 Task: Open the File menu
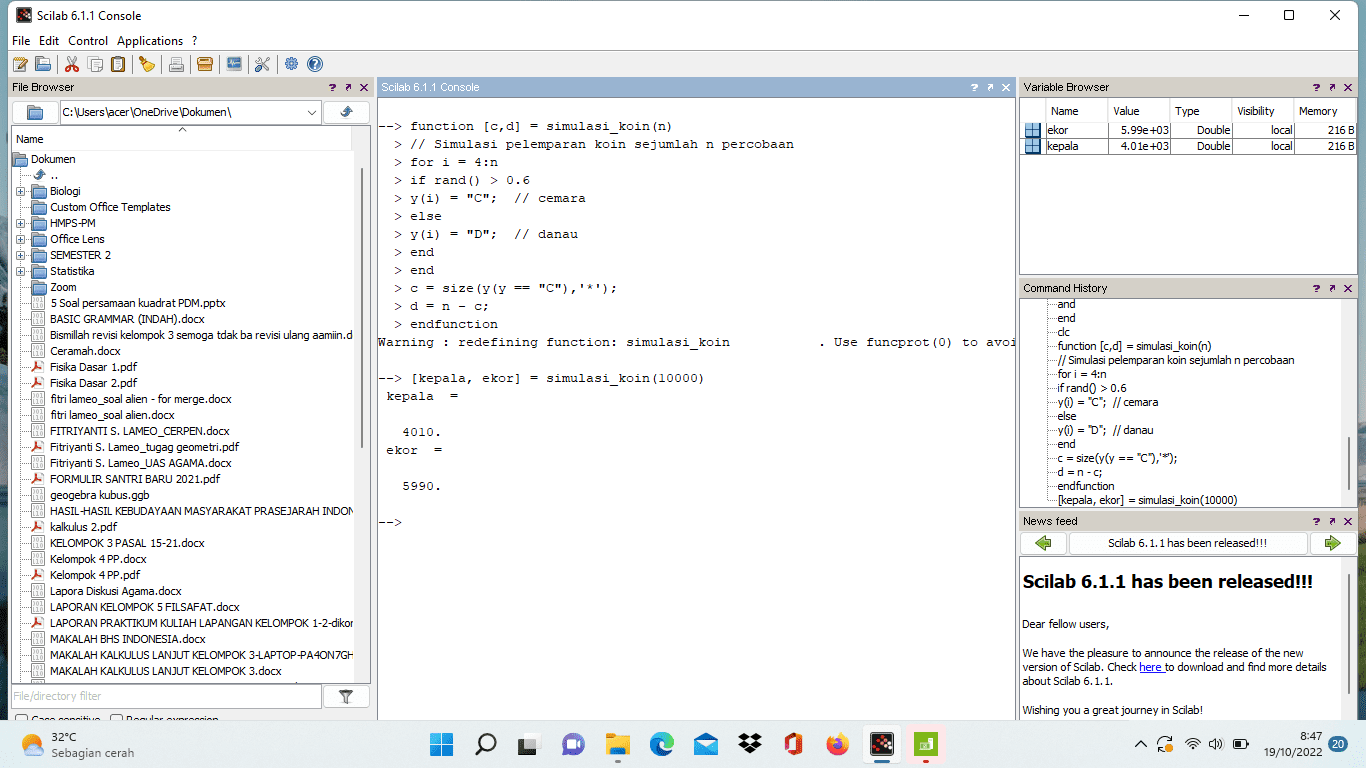(21, 41)
